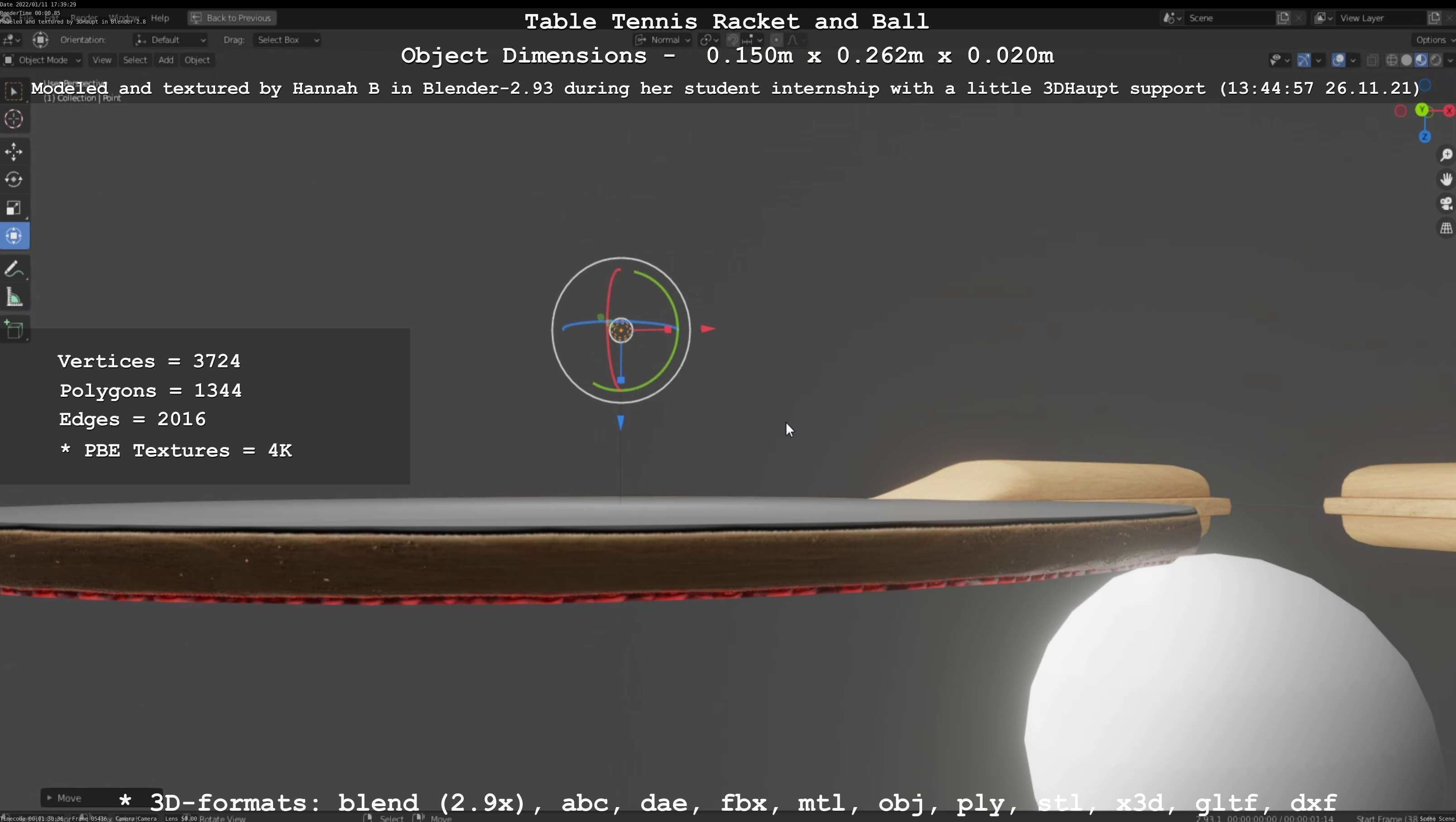Toggle show overlays button

pyautogui.click(x=1338, y=61)
